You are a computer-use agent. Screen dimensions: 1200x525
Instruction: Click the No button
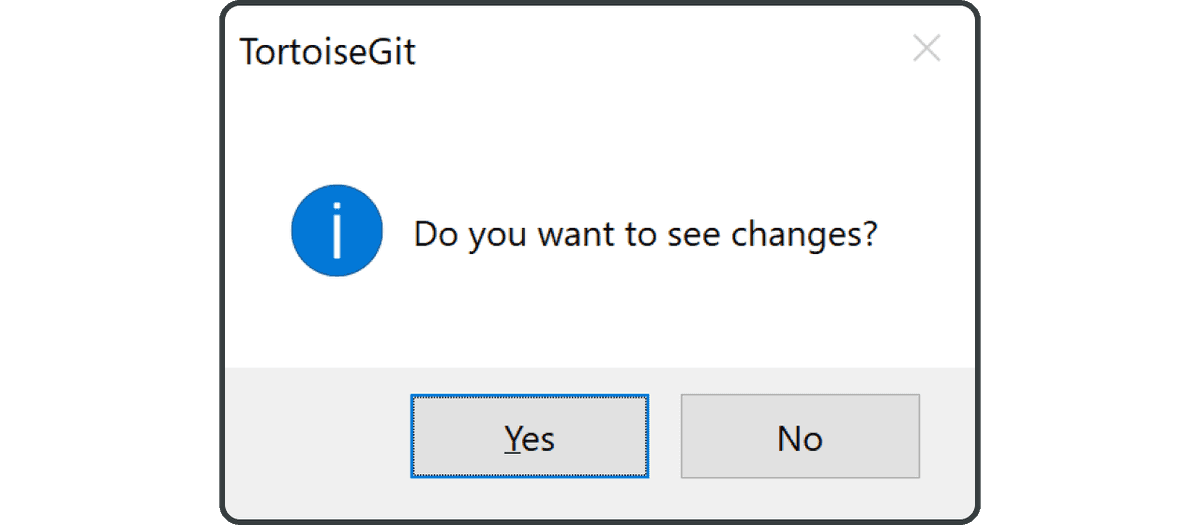(x=800, y=437)
